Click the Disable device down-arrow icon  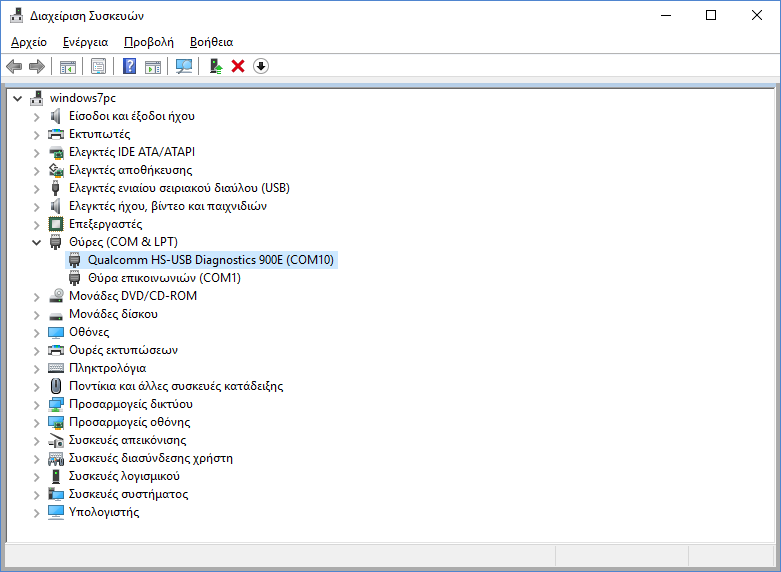(261, 66)
